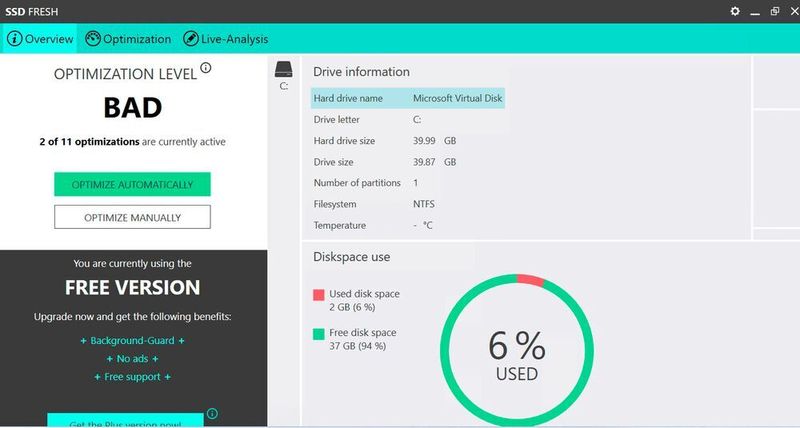Click the Used disk space 2 GB label

point(364,300)
